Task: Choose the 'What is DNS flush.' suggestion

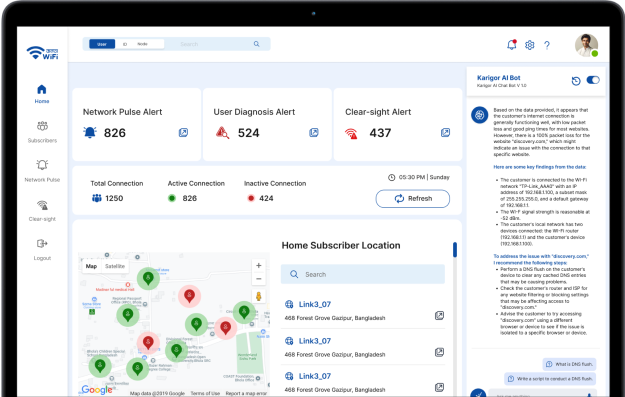Action: [569, 364]
